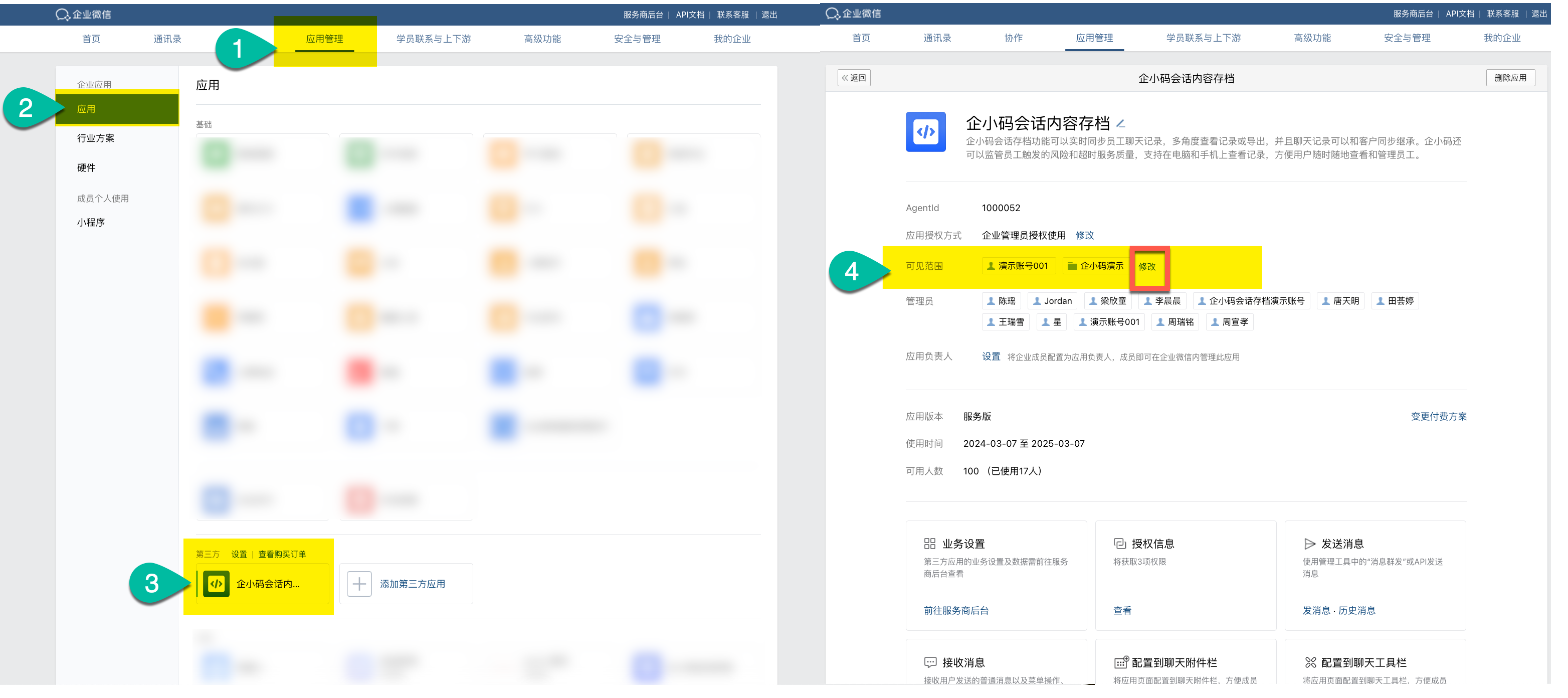Click the pencil edit icon beside app title
Image resolution: width=1568 pixels, height=698 pixels.
(x=1121, y=124)
